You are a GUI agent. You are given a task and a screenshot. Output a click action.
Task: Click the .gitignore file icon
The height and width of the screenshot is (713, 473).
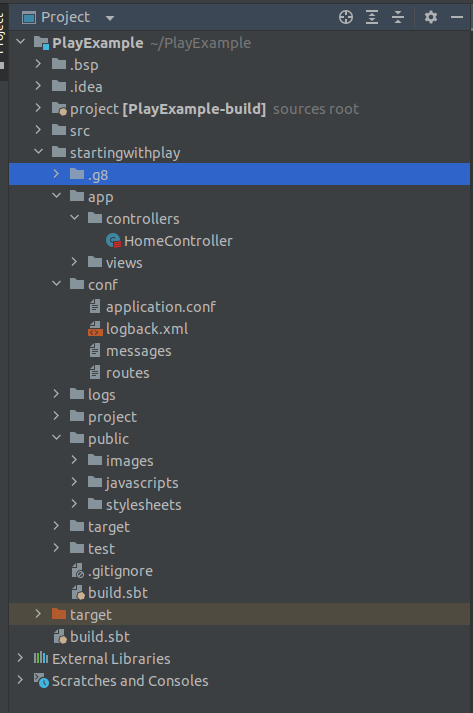77,571
